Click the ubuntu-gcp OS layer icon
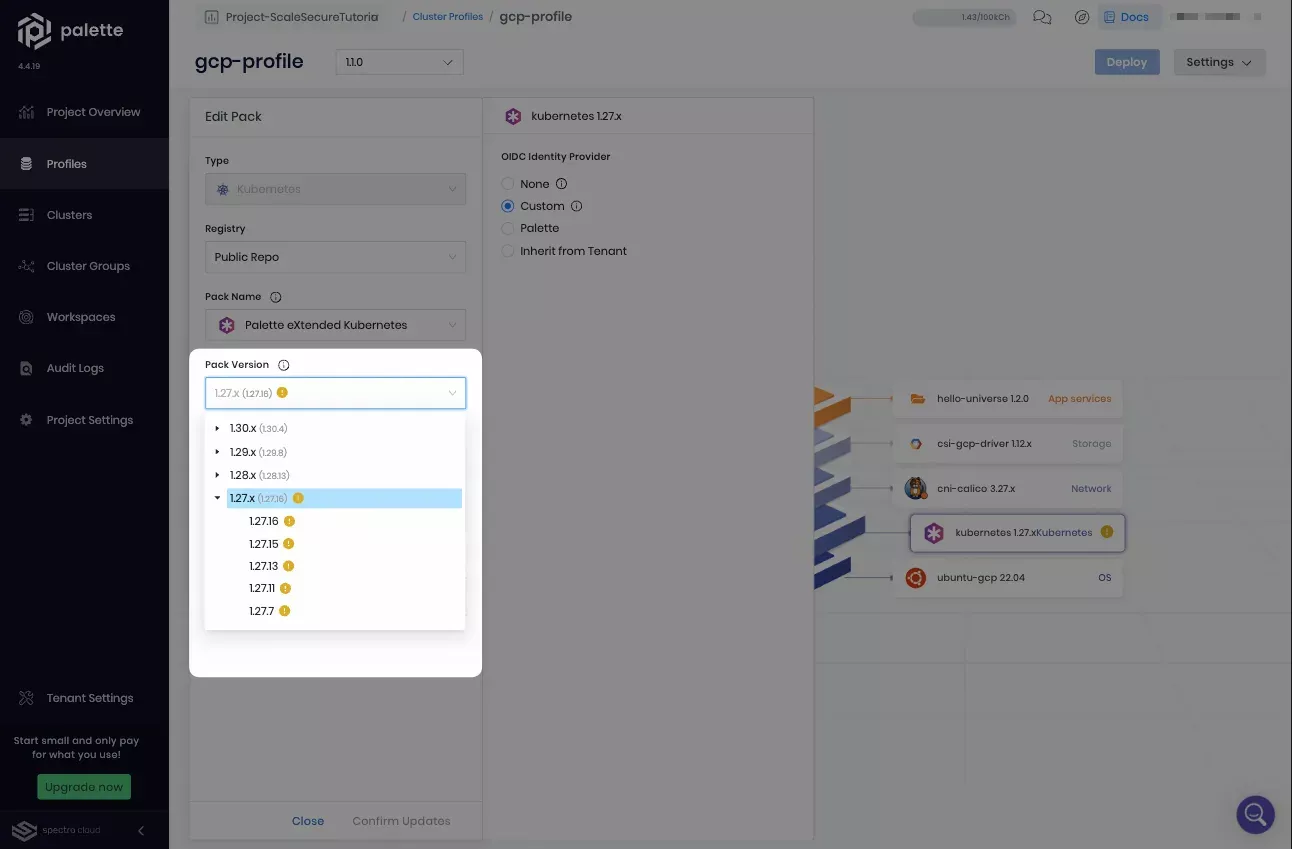The height and width of the screenshot is (849, 1292). pos(916,577)
